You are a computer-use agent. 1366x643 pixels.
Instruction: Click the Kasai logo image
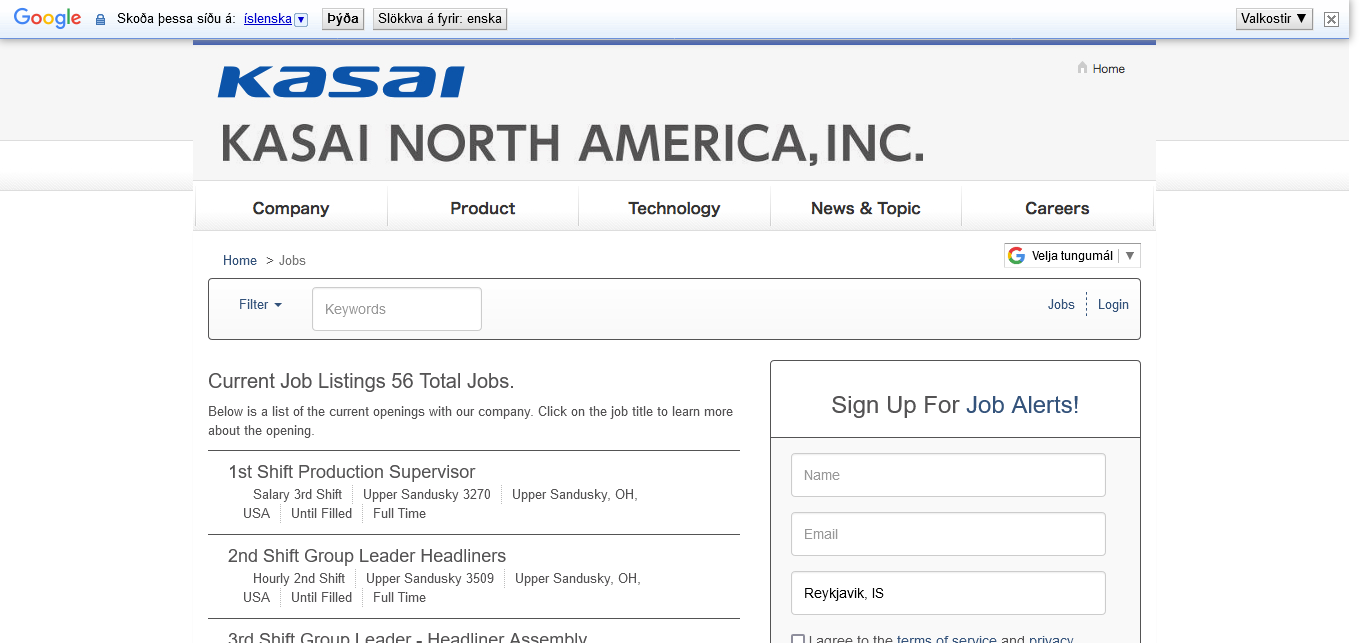coord(341,82)
